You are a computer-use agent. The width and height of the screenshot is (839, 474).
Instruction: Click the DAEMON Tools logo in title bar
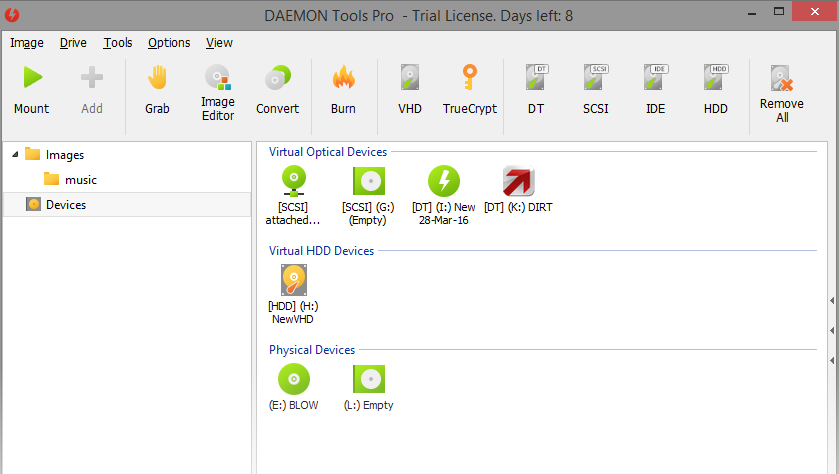(12, 15)
